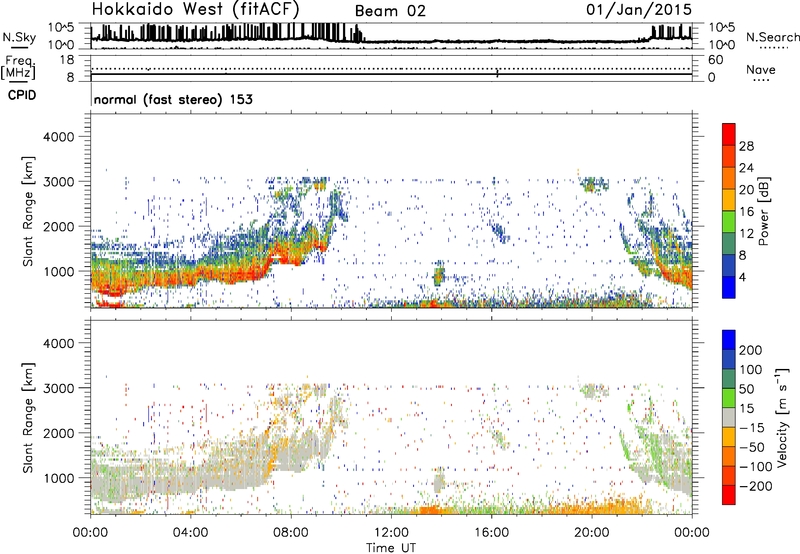
Task: Click the '18' frequency scale value
Action: tap(66, 60)
